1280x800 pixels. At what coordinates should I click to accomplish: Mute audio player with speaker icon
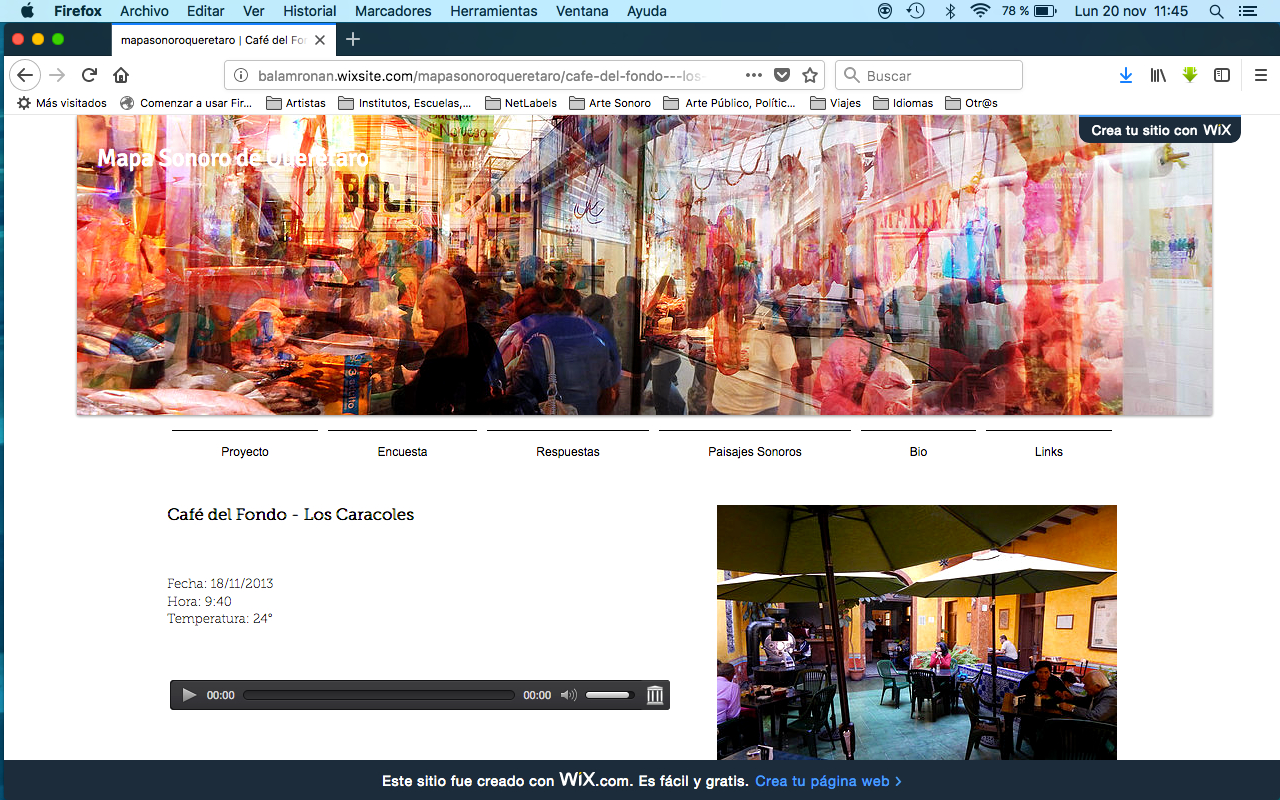(x=568, y=695)
